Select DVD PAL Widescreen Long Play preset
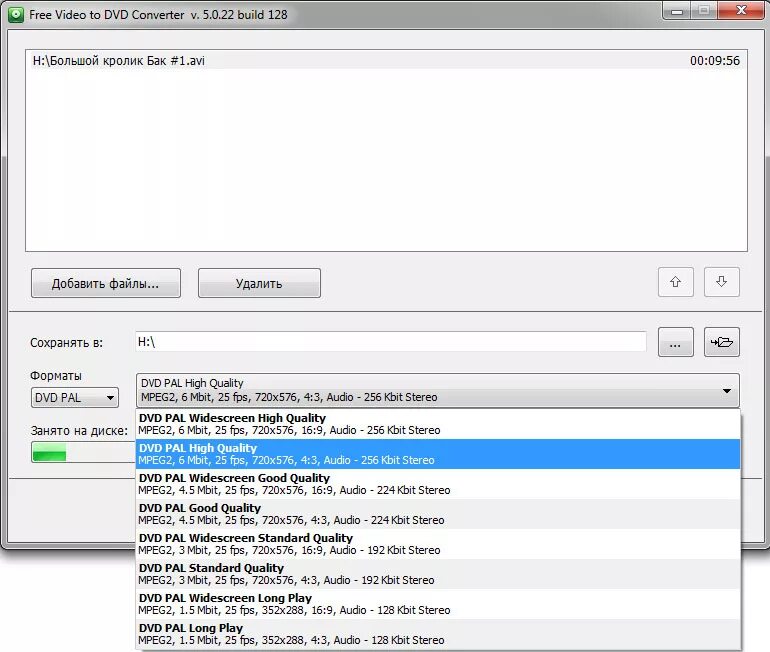The image size is (770, 652). tap(438, 604)
